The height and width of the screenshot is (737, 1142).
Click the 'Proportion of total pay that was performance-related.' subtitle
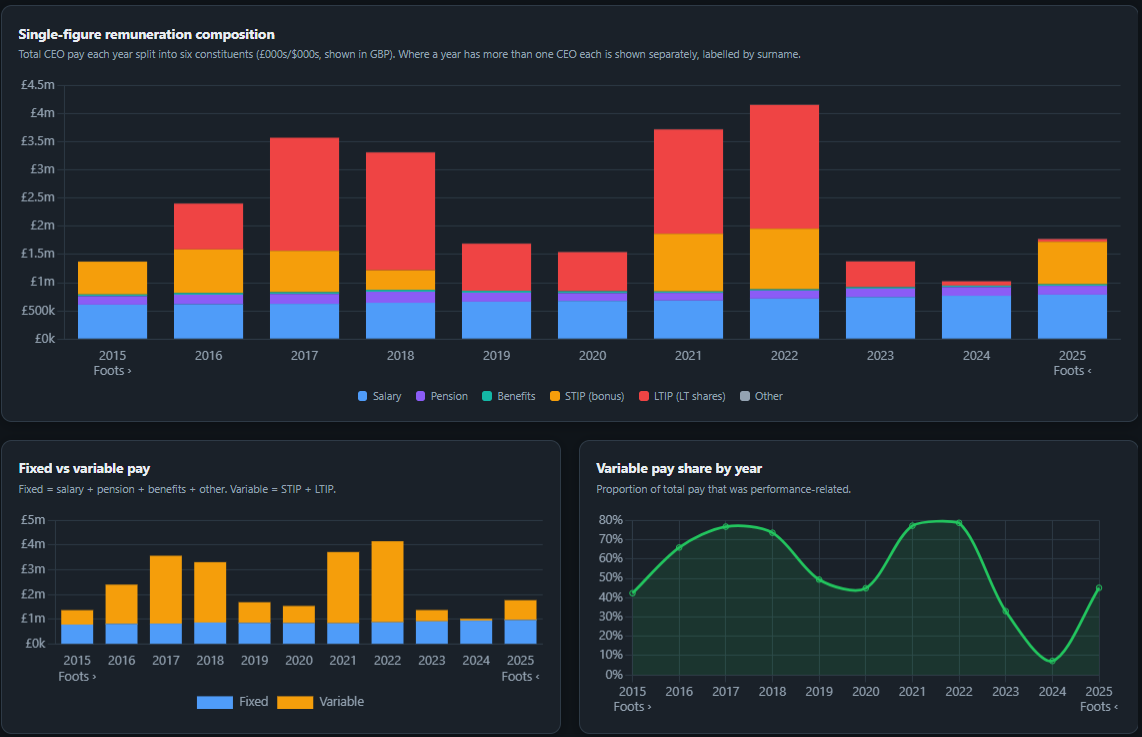tap(723, 489)
